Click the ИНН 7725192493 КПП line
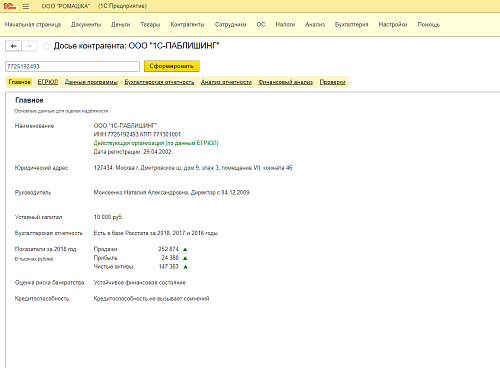Image resolution: width=500 pixels, height=368 pixels. (137, 134)
